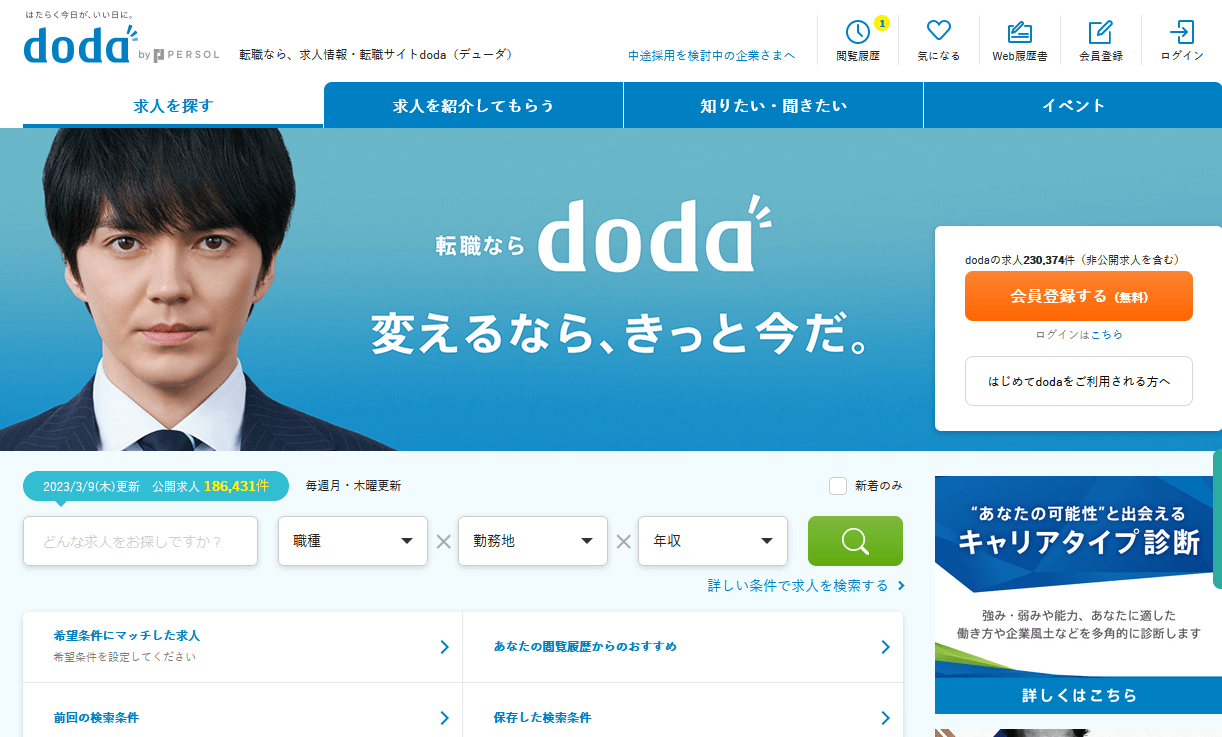The width and height of the screenshot is (1222, 737).
Task: Click the 保存した検索条件 link
Action: (x=542, y=718)
